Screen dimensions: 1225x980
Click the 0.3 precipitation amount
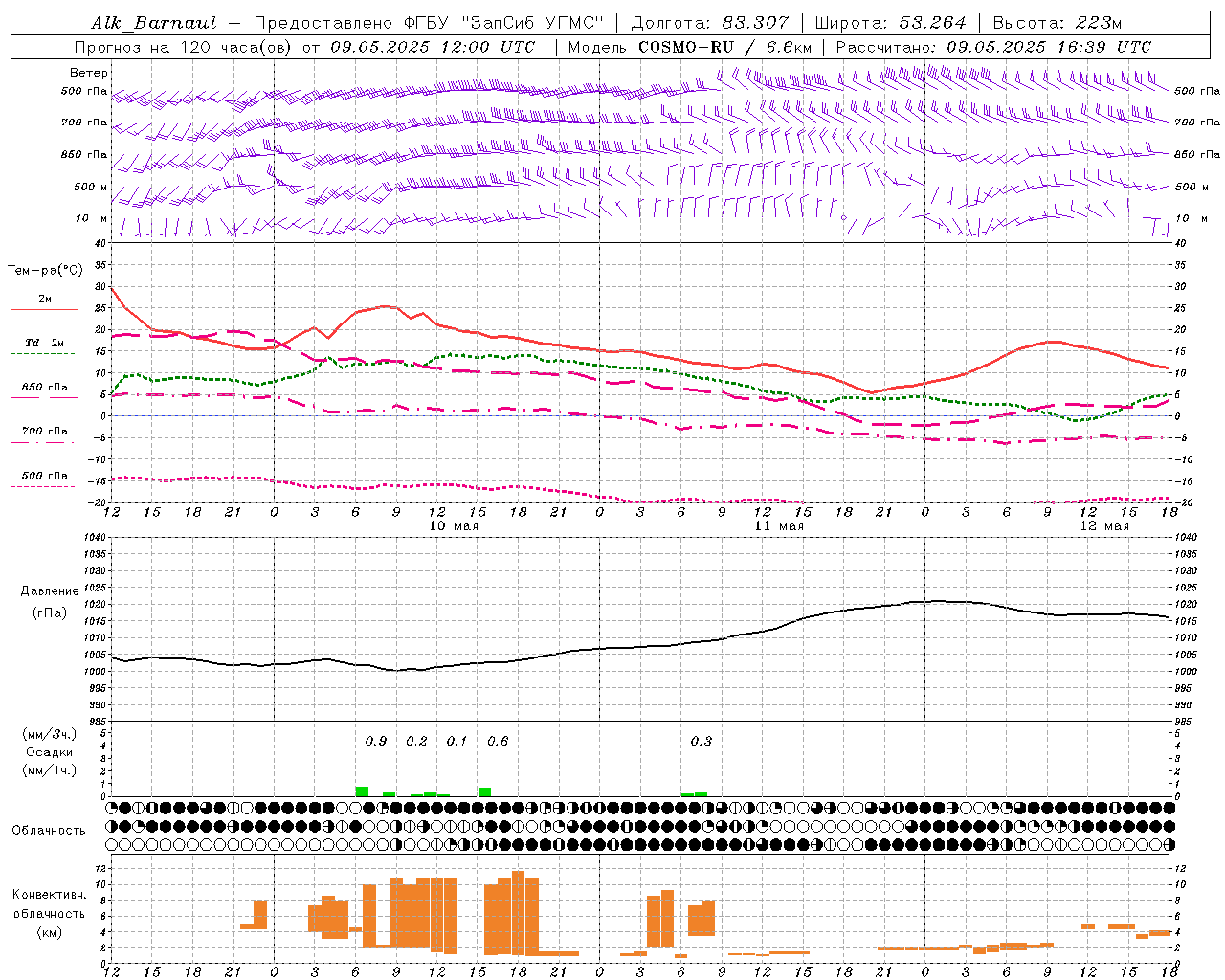(x=702, y=742)
